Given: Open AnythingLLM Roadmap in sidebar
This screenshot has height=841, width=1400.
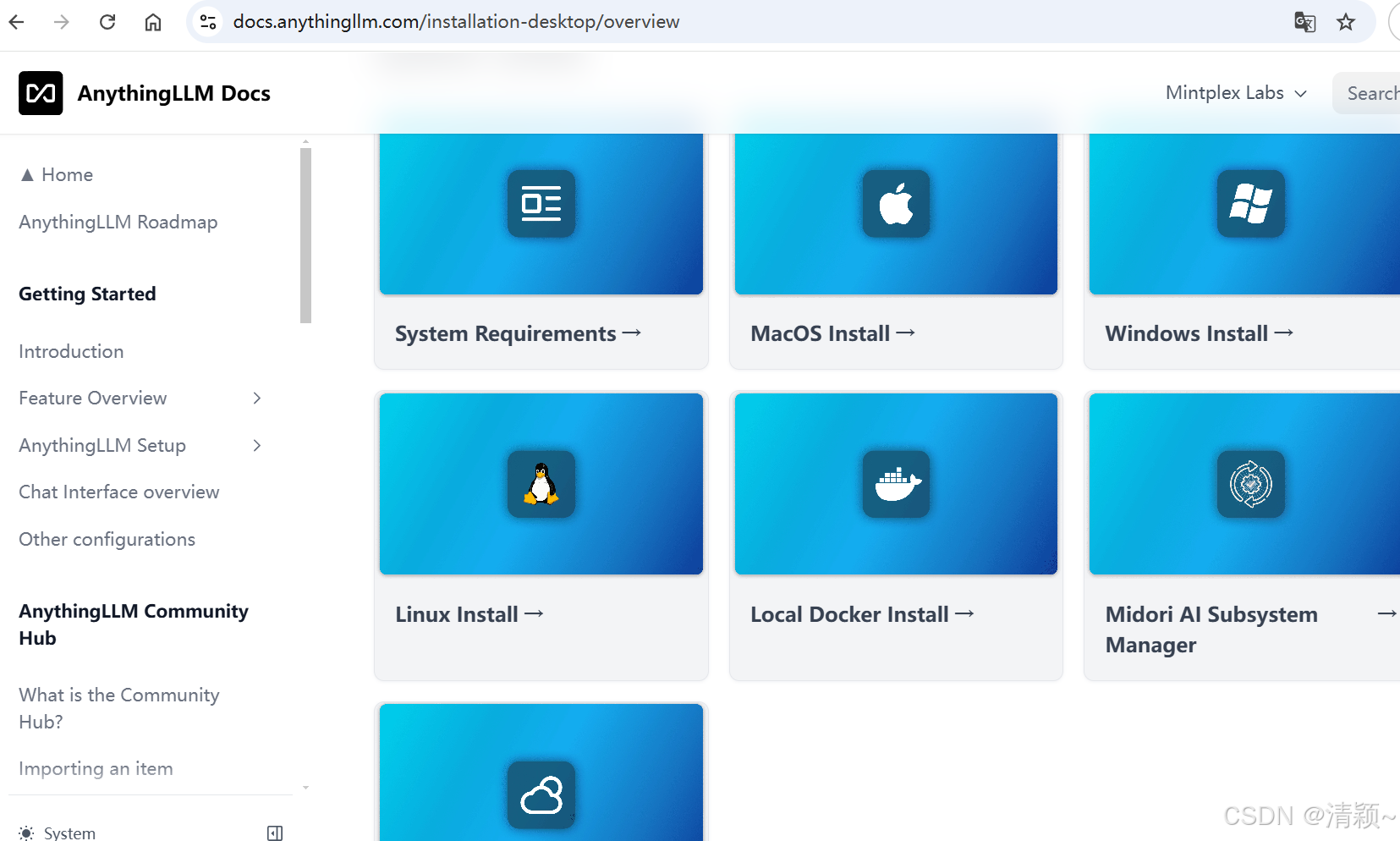Looking at the screenshot, I should tap(118, 223).
